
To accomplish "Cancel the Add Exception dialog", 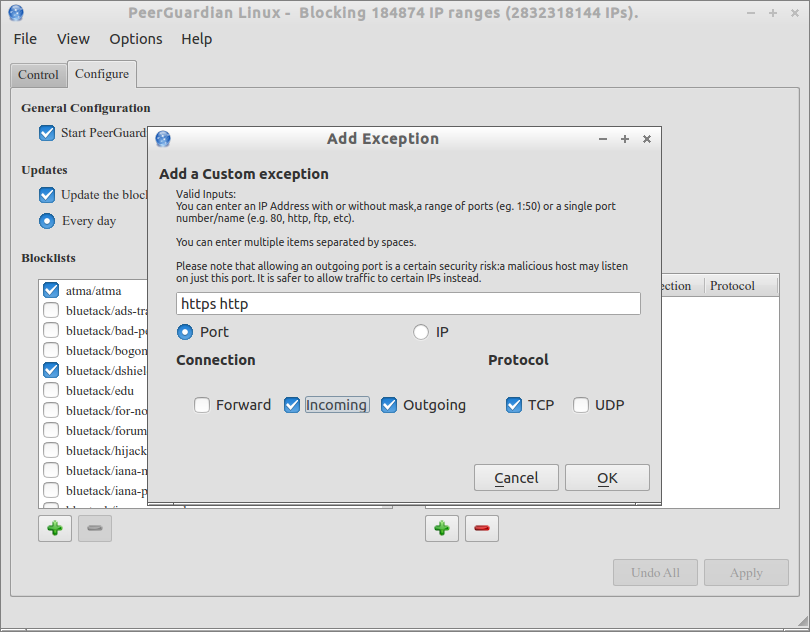I will [x=516, y=477].
